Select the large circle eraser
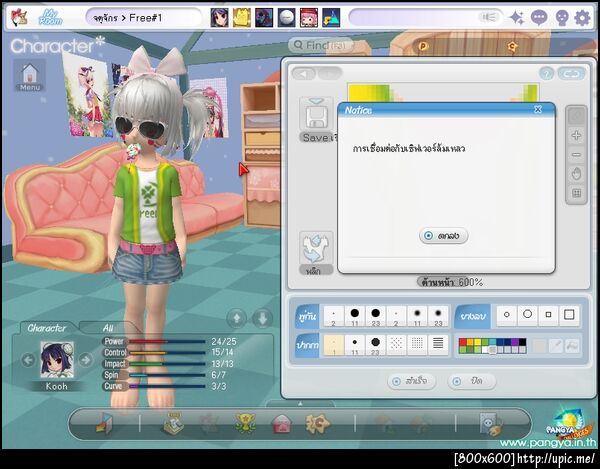This screenshot has width=600, height=469. [527, 315]
